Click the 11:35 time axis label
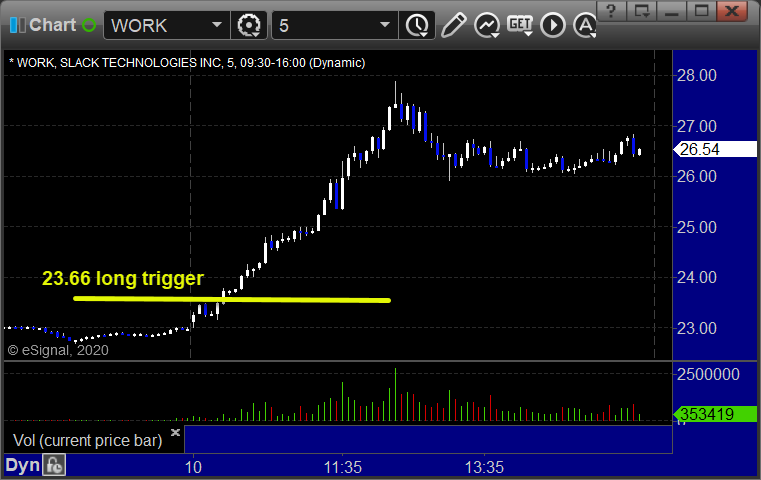This screenshot has width=761, height=480. coord(343,467)
